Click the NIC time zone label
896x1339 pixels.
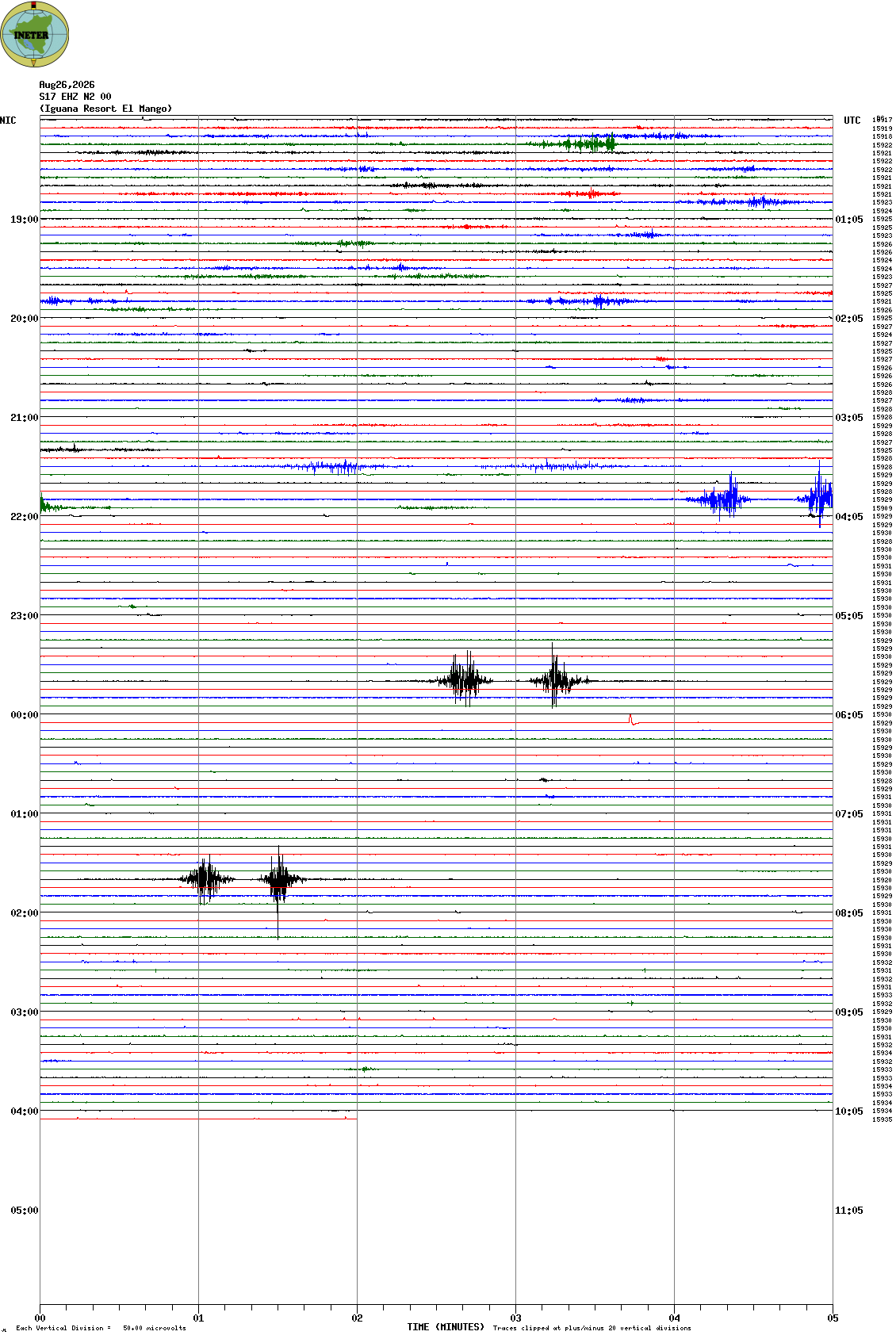click(8, 121)
